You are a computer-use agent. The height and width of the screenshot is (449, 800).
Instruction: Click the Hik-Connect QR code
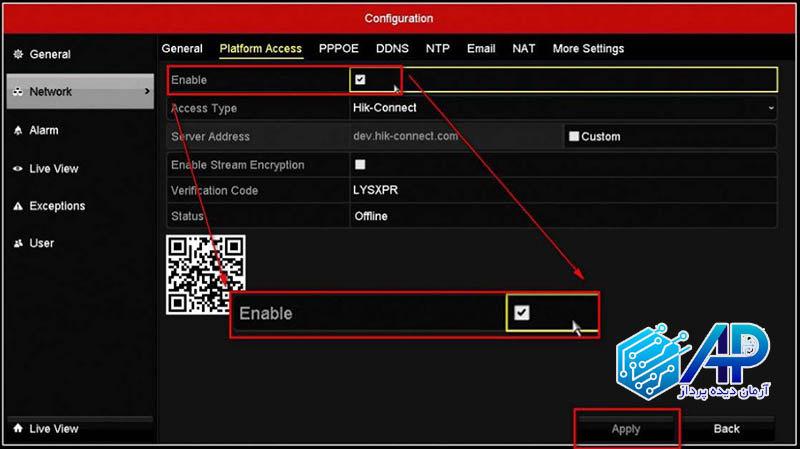click(206, 275)
